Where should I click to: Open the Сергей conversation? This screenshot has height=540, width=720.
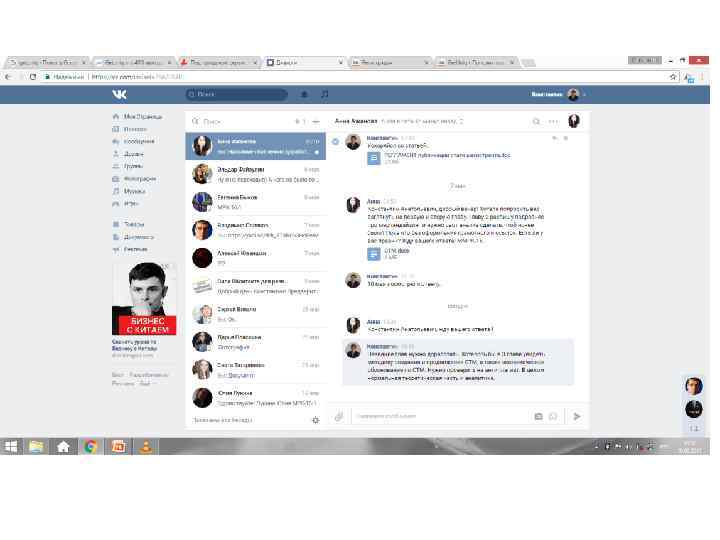[x=255, y=314]
